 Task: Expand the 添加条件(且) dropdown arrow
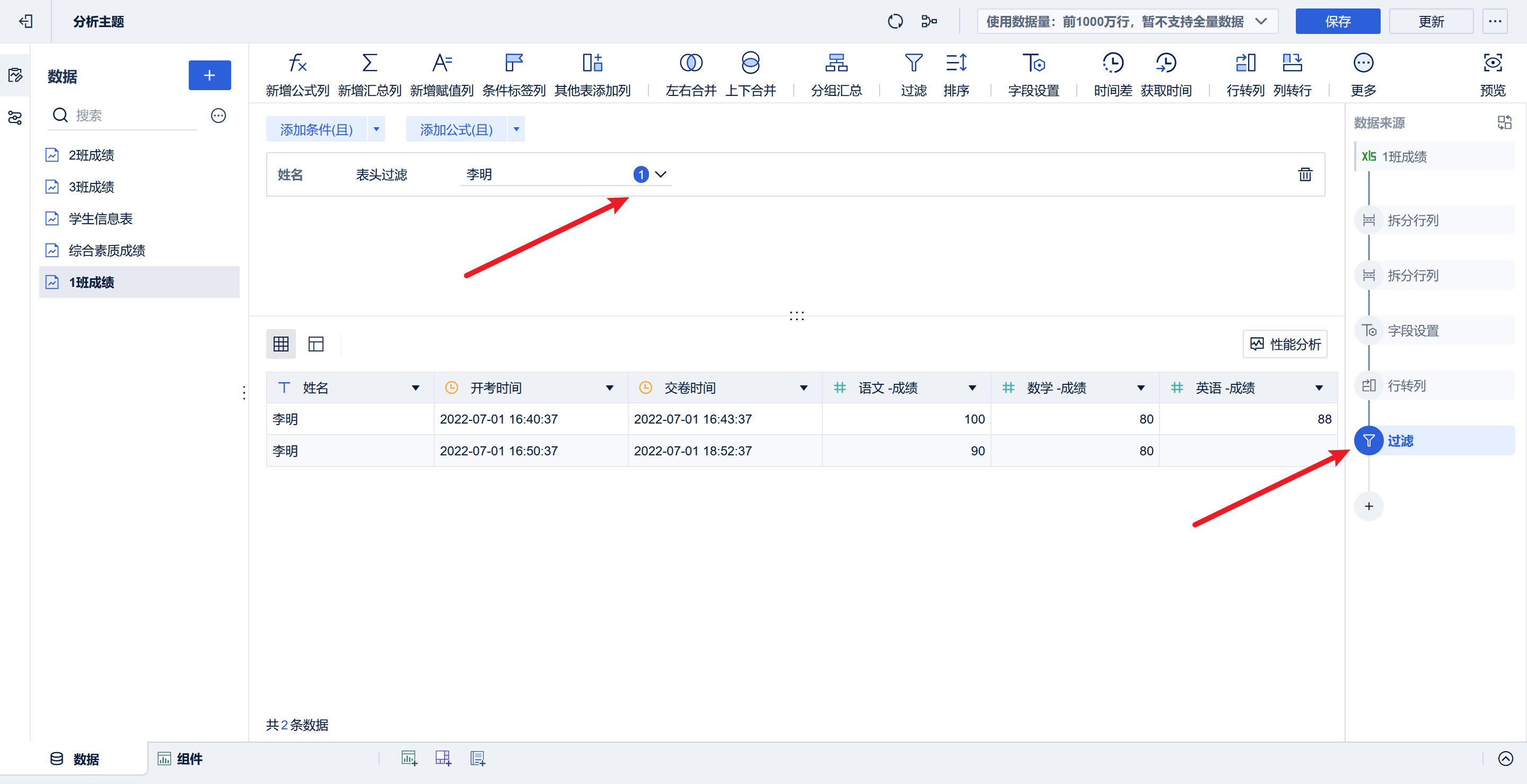(376, 129)
